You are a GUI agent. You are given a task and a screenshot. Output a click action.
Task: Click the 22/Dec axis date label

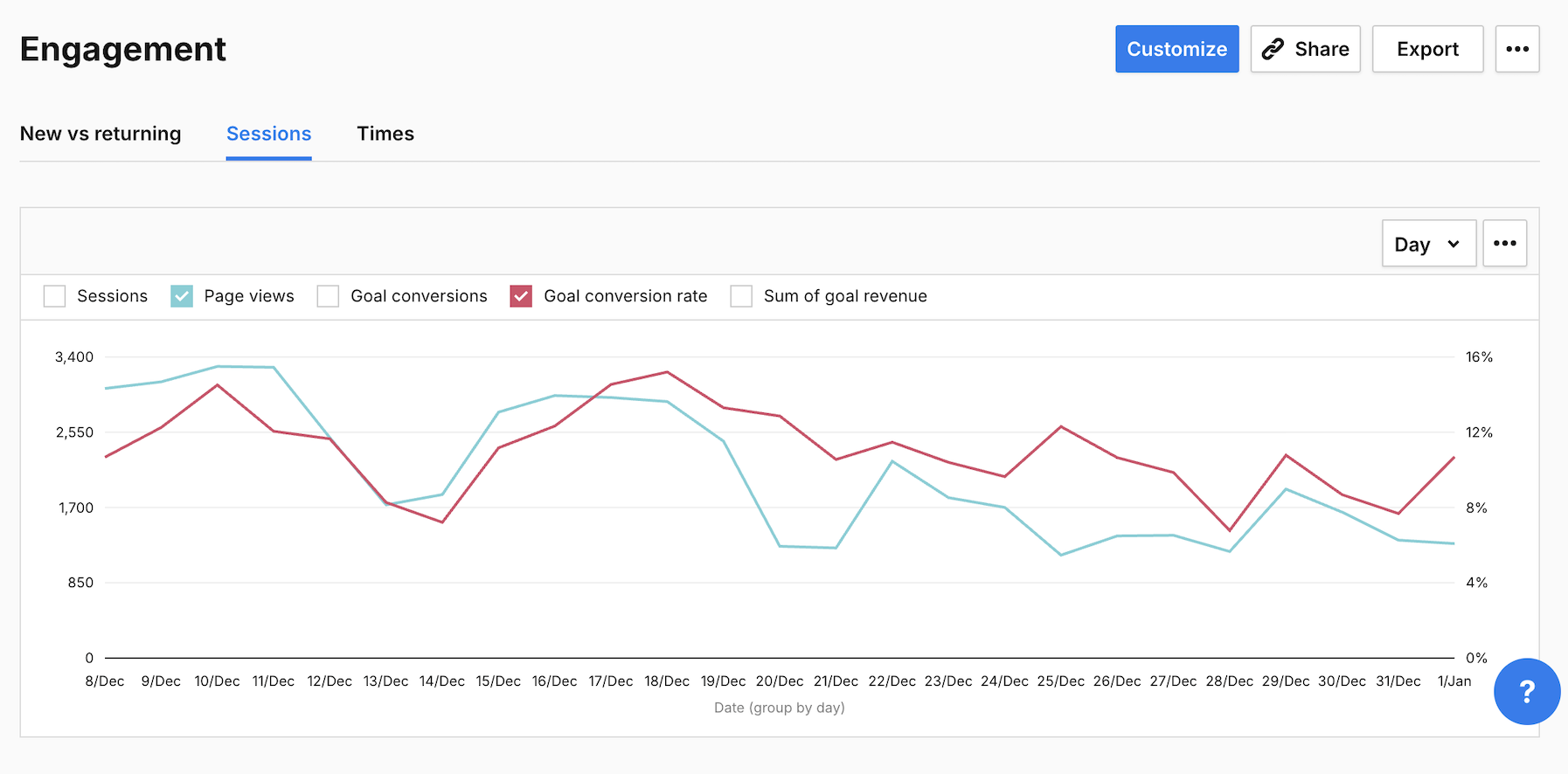[x=892, y=681]
